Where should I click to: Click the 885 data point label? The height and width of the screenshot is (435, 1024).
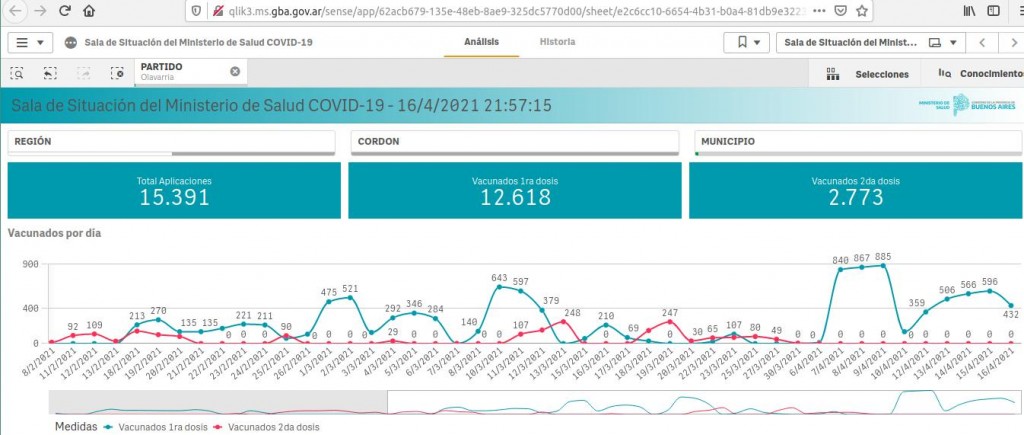883,257
